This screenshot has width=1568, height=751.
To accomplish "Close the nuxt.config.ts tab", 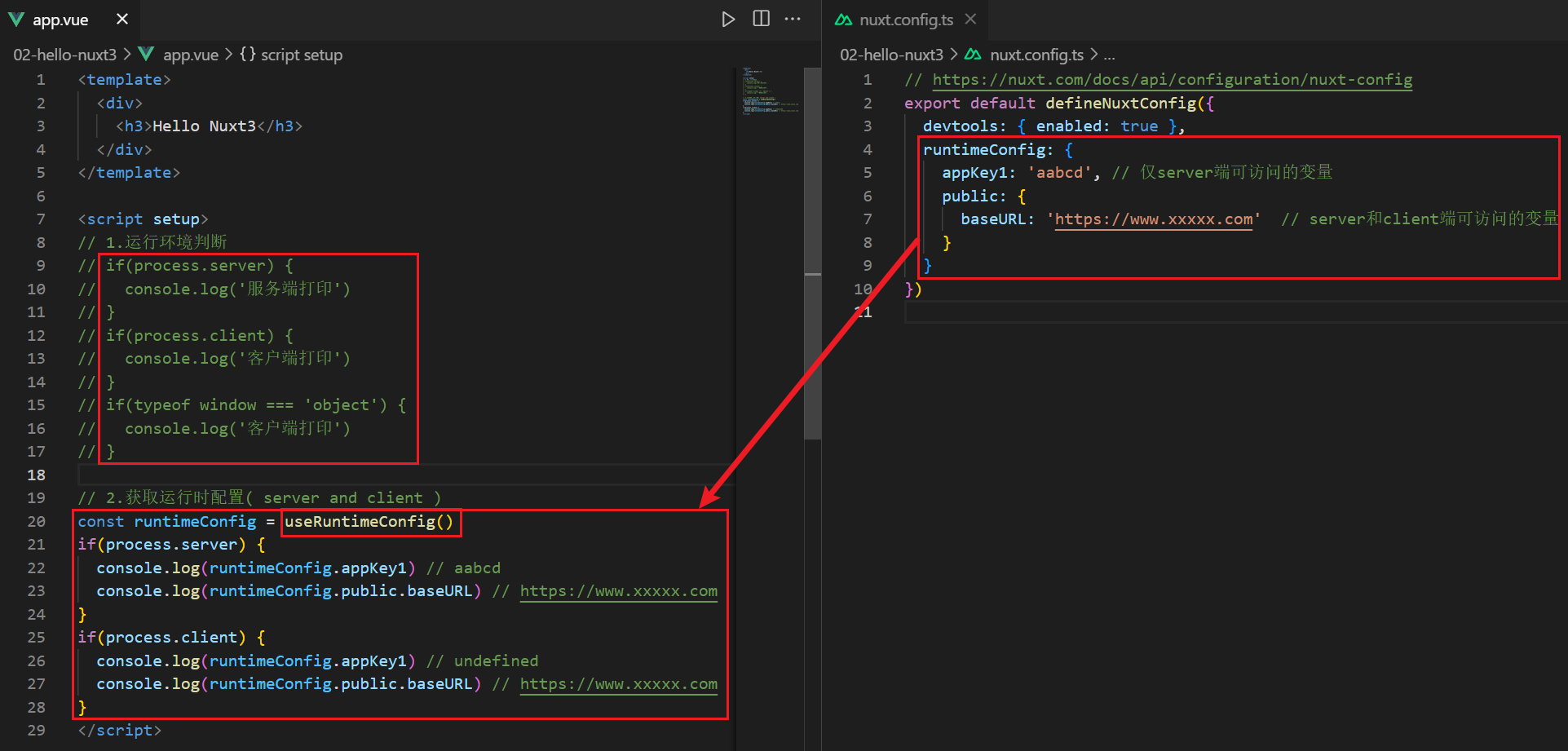I will coord(970,19).
